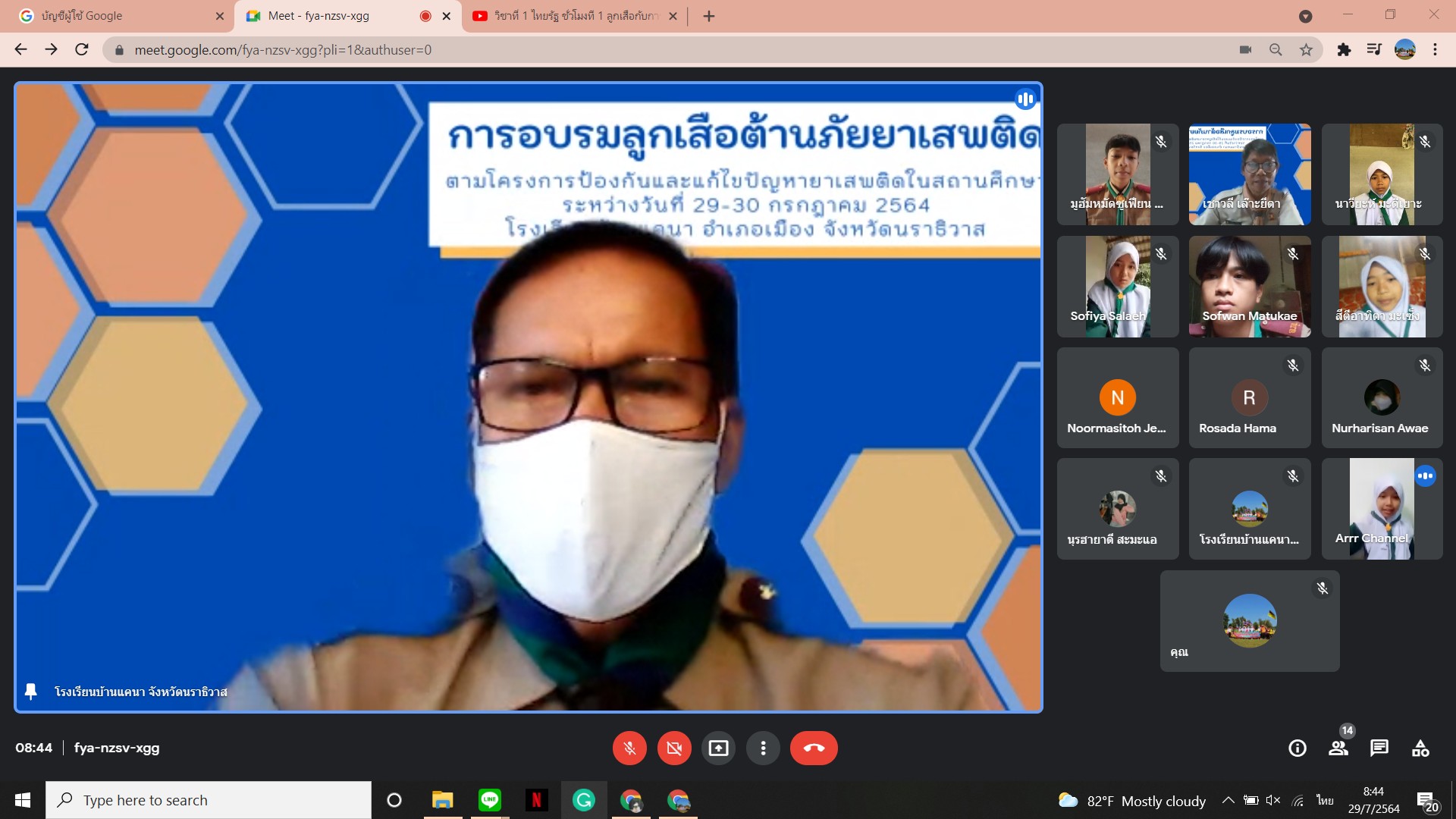Select Sofwan Matukae video tile
The image size is (1456, 819).
[x=1249, y=287]
